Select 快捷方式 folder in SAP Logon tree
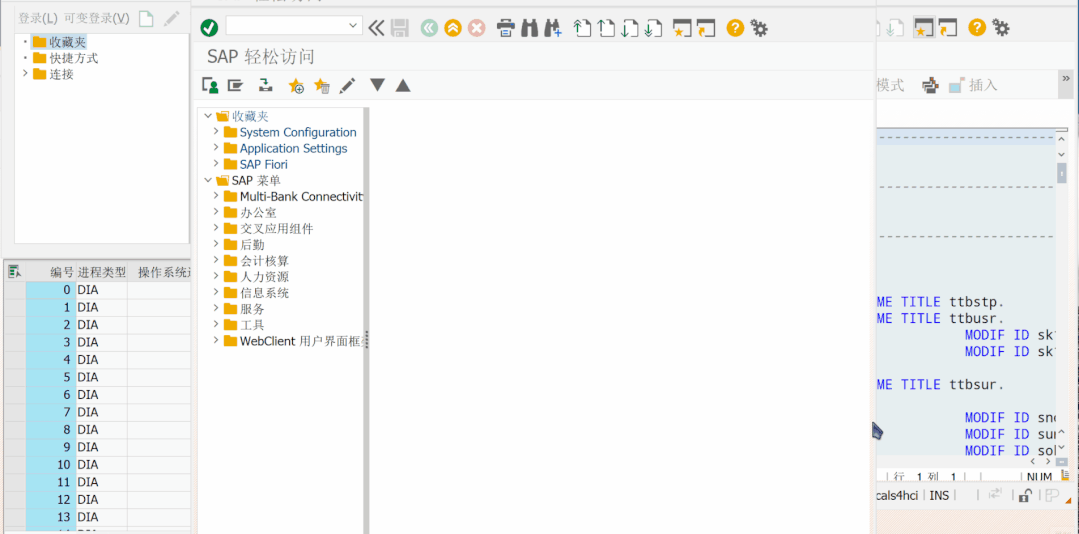The width and height of the screenshot is (1079, 534). pyautogui.click(x=74, y=58)
